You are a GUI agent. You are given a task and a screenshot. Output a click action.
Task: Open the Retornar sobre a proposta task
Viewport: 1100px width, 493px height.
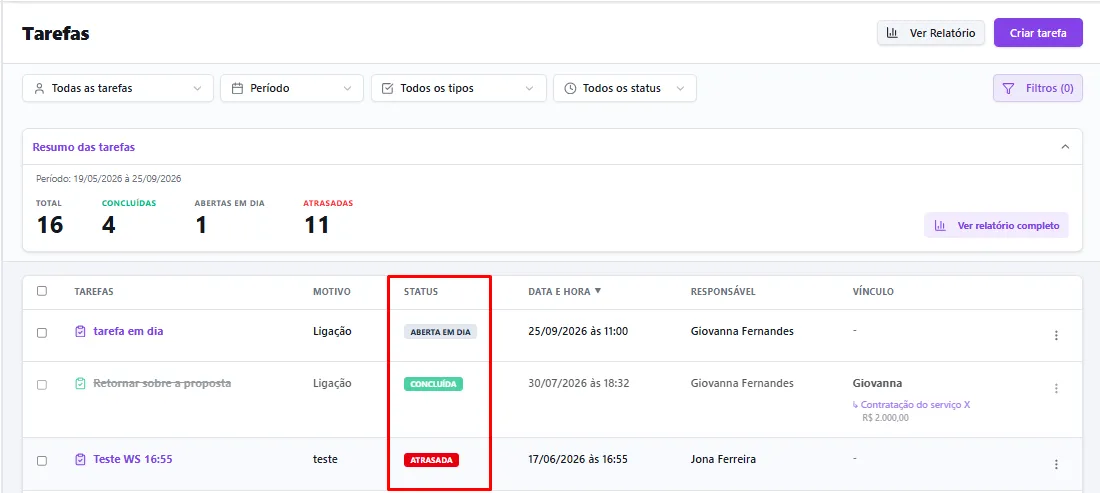162,384
